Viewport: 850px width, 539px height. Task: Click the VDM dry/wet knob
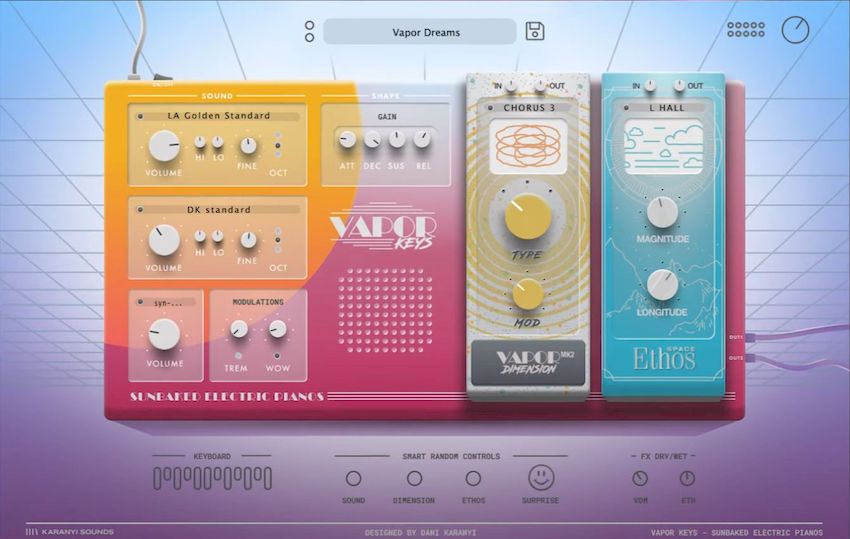click(640, 478)
